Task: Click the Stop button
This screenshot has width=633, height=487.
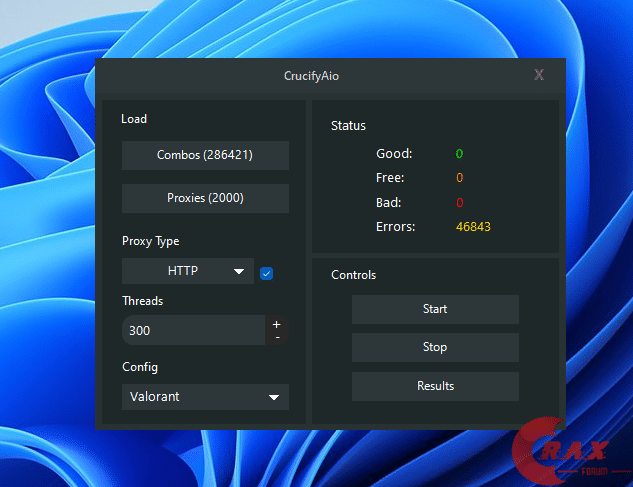Action: (435, 347)
